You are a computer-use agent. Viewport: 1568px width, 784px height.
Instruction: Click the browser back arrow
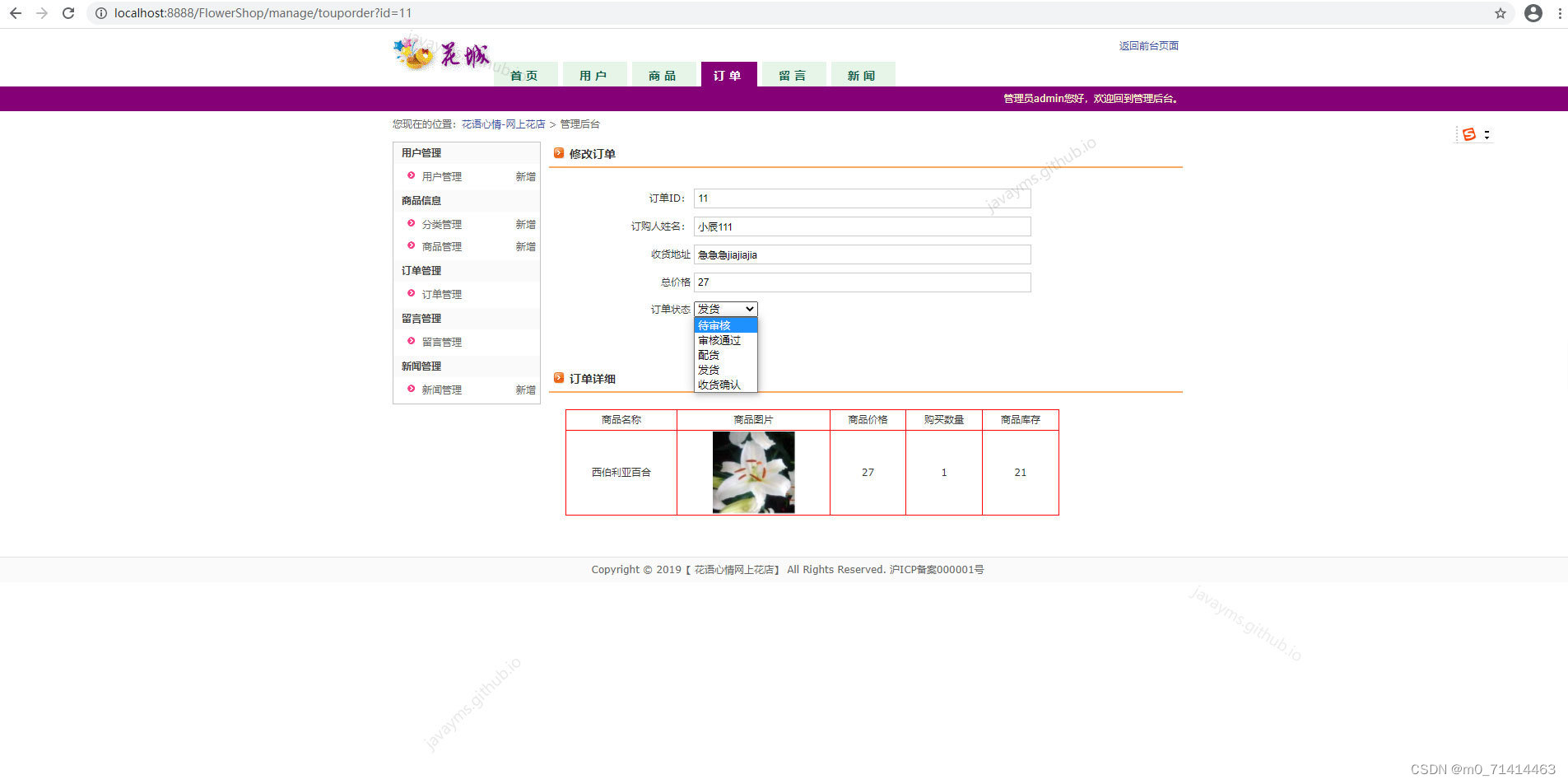click(16, 13)
